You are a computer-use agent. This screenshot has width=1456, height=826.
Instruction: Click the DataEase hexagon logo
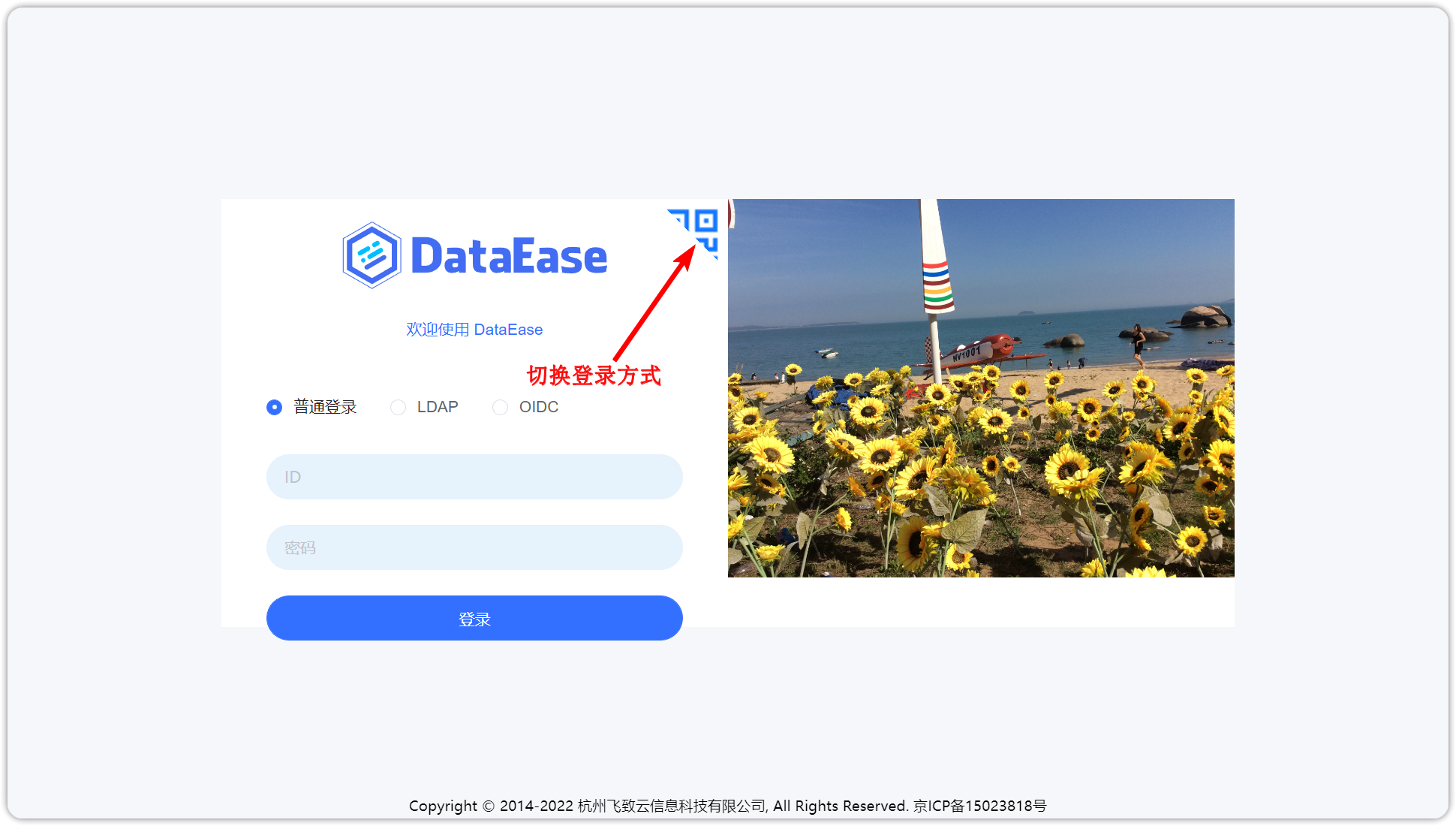[371, 255]
